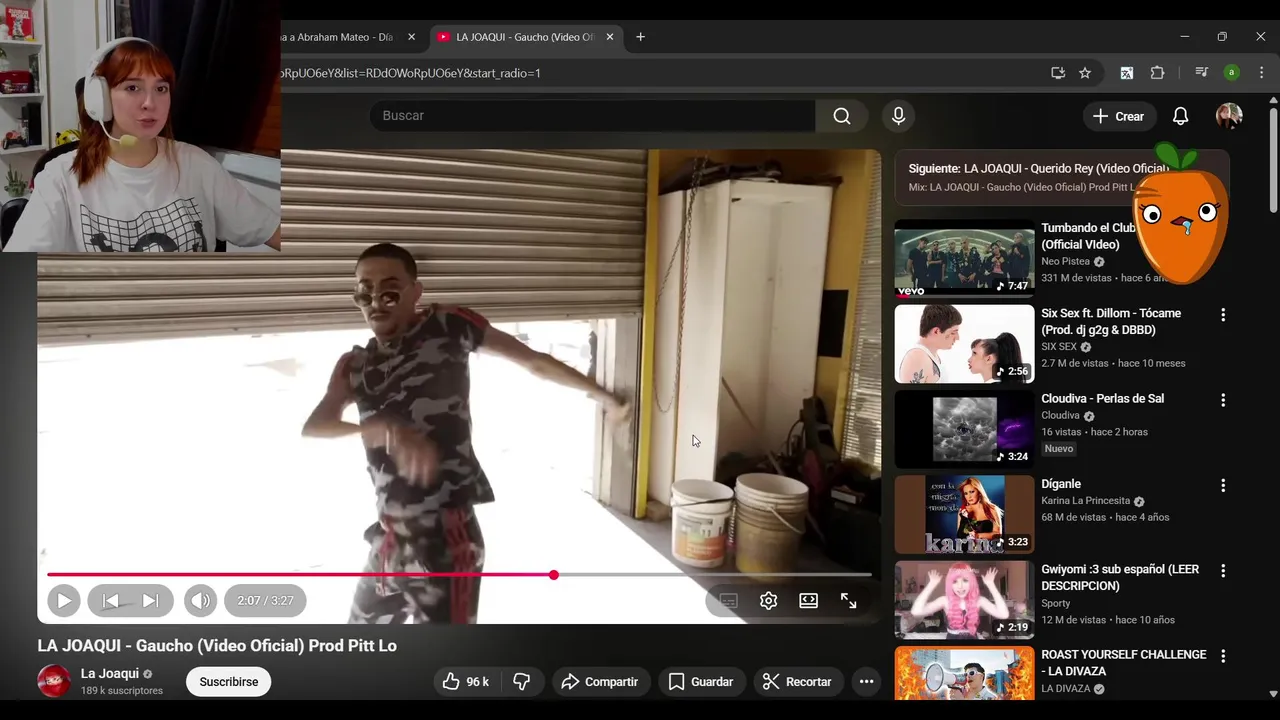
Task: Mute the video volume
Action: click(x=200, y=601)
